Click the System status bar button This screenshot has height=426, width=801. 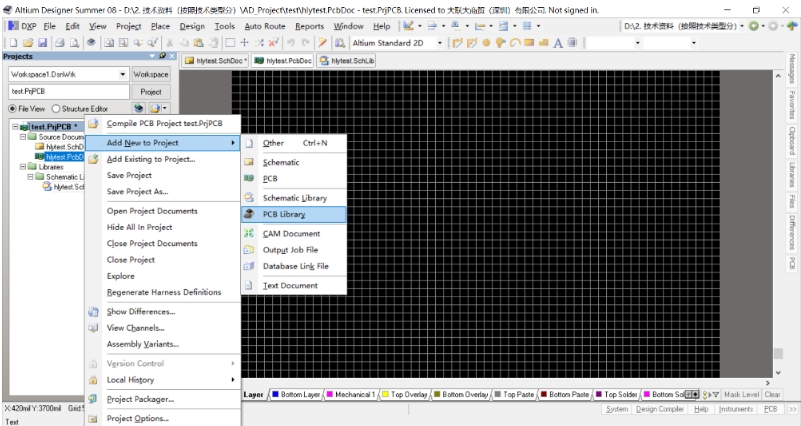coord(617,409)
